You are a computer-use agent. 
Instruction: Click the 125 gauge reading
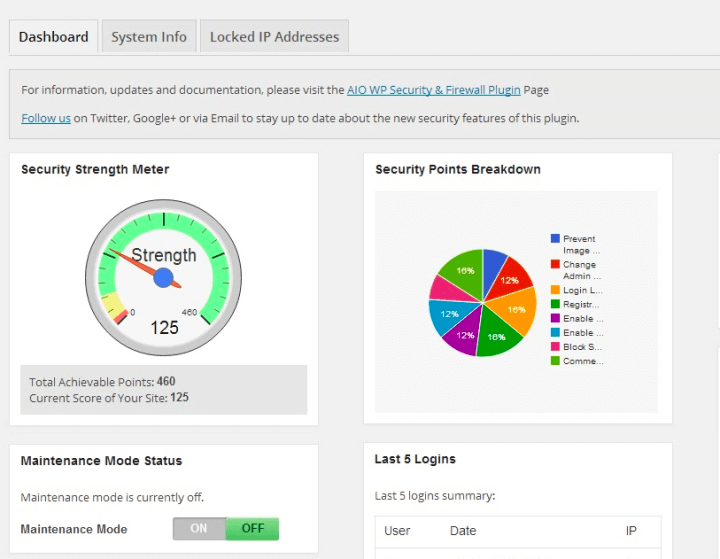(164, 327)
